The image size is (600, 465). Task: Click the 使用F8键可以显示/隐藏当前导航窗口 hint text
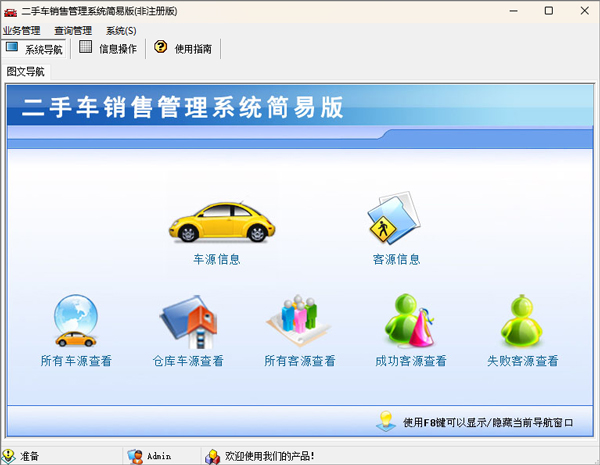click(488, 423)
